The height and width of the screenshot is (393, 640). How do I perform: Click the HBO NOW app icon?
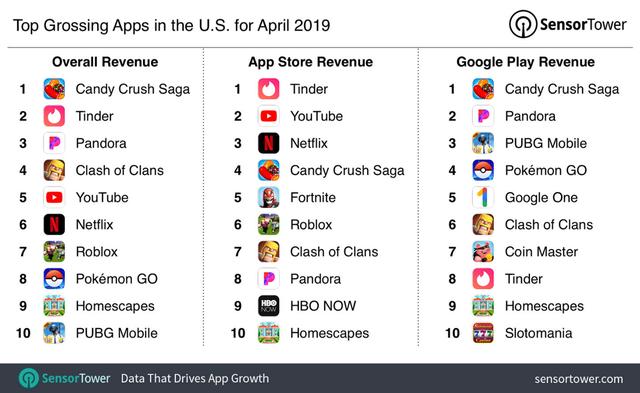269,306
